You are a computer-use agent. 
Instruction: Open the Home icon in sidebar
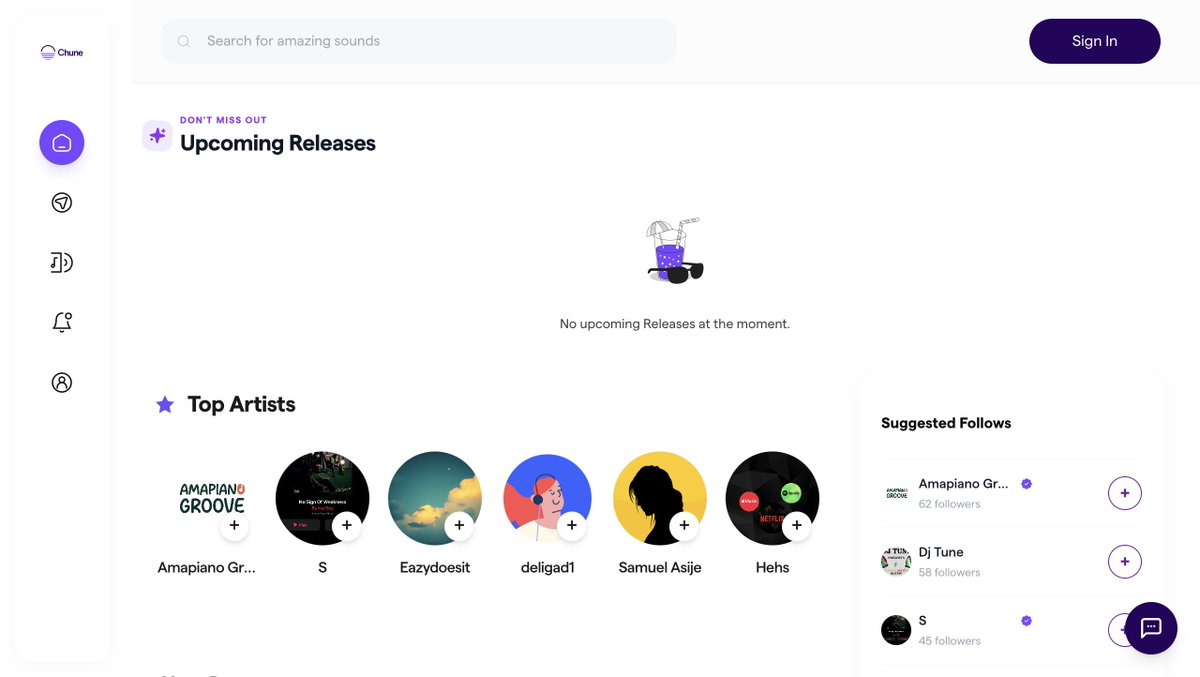[x=62, y=143]
